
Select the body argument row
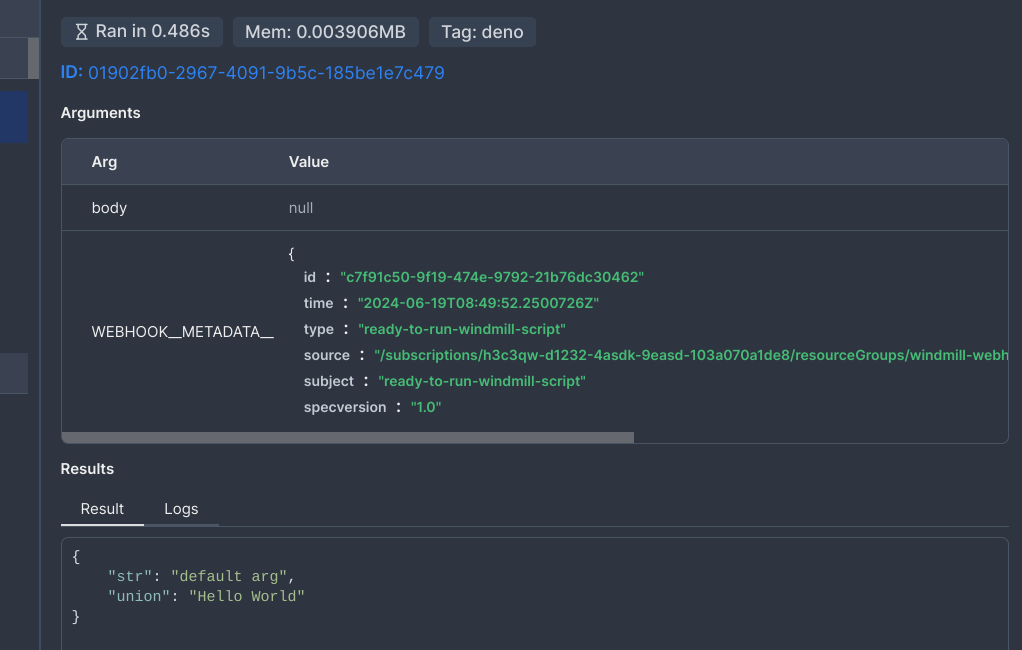click(x=108, y=207)
